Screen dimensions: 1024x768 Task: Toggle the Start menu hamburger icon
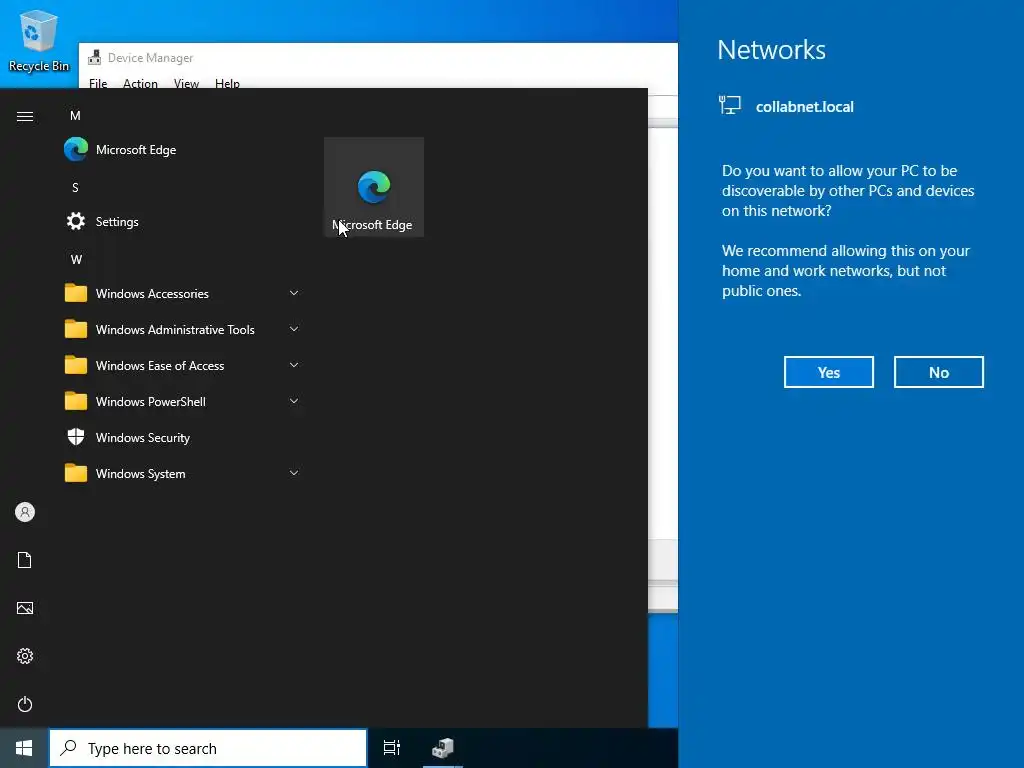pos(25,116)
